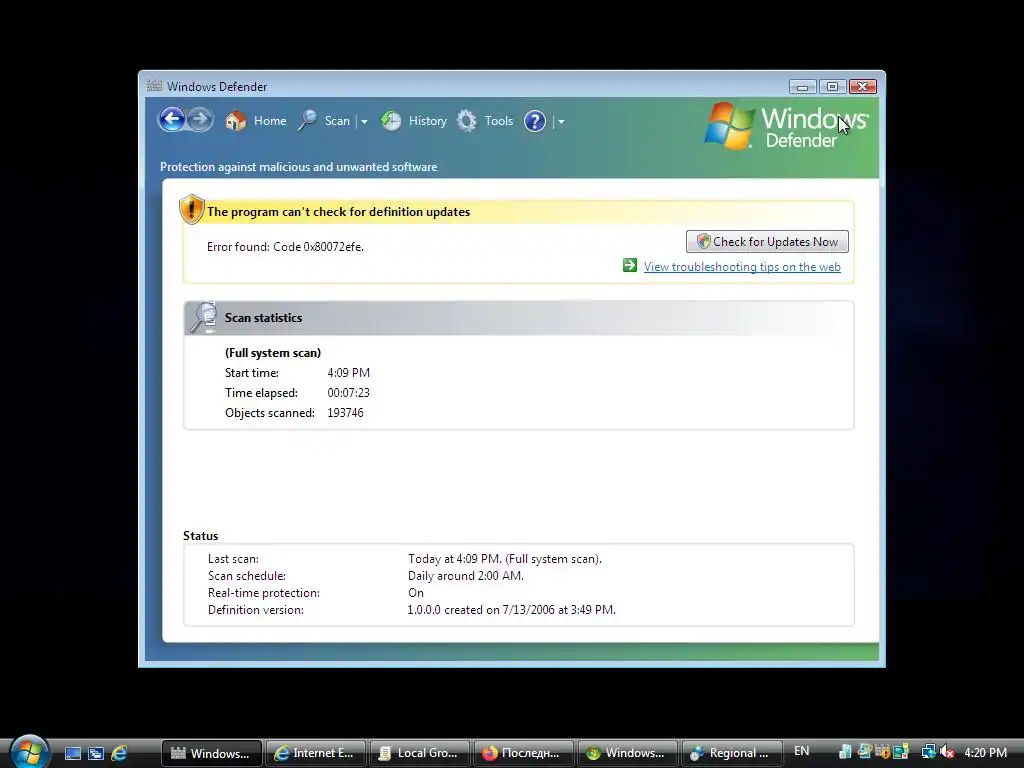Click the History toolbar label
Image resolution: width=1024 pixels, height=768 pixels.
pos(428,121)
